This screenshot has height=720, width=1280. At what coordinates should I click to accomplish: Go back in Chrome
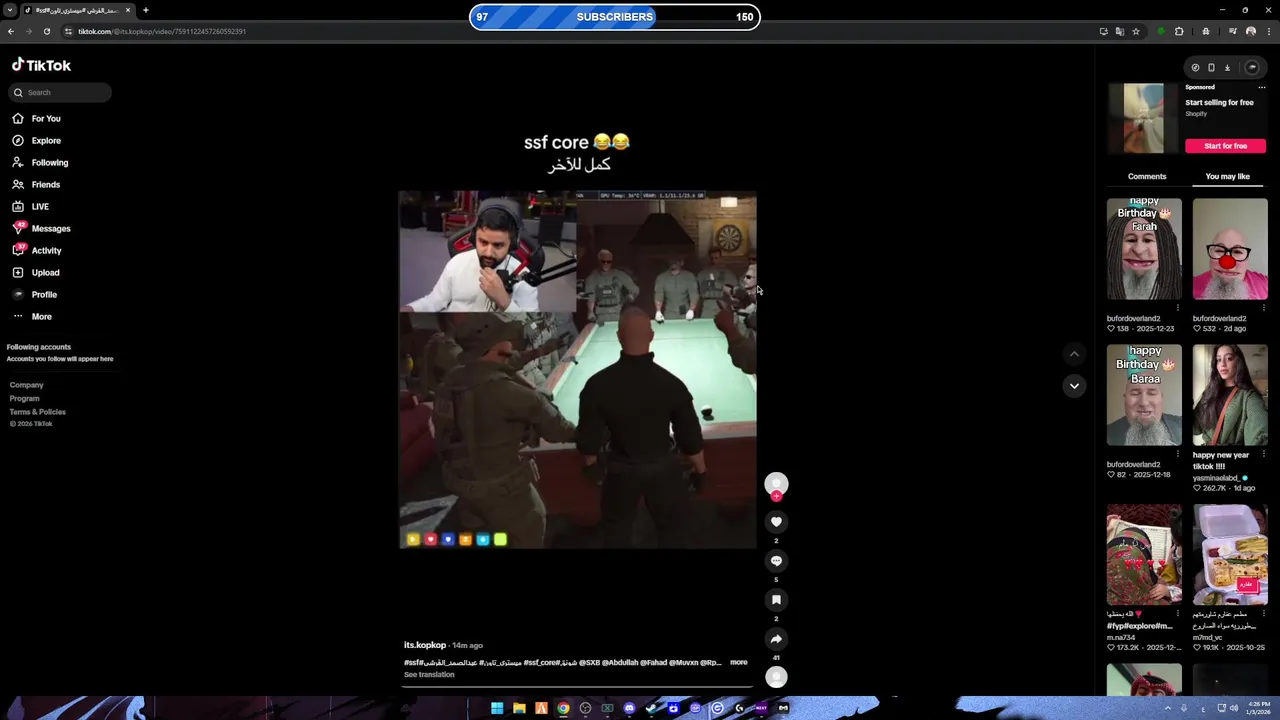(10, 31)
